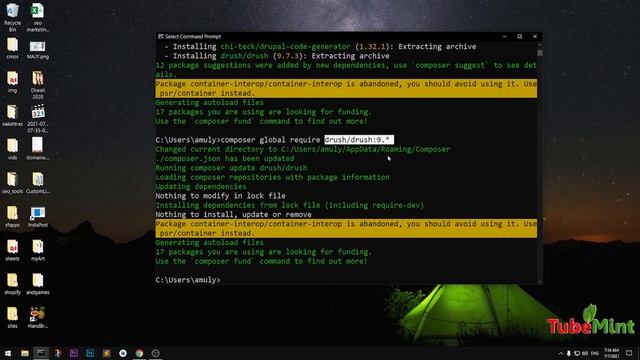640x360 pixels.
Task: Open the sheets folder
Action: click(x=12, y=250)
